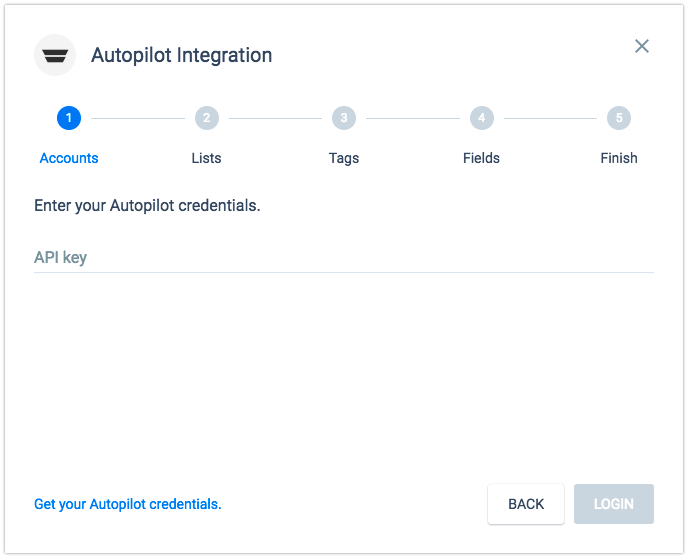Go to the Tags step label
This screenshot has width=688, height=558.
tap(344, 158)
